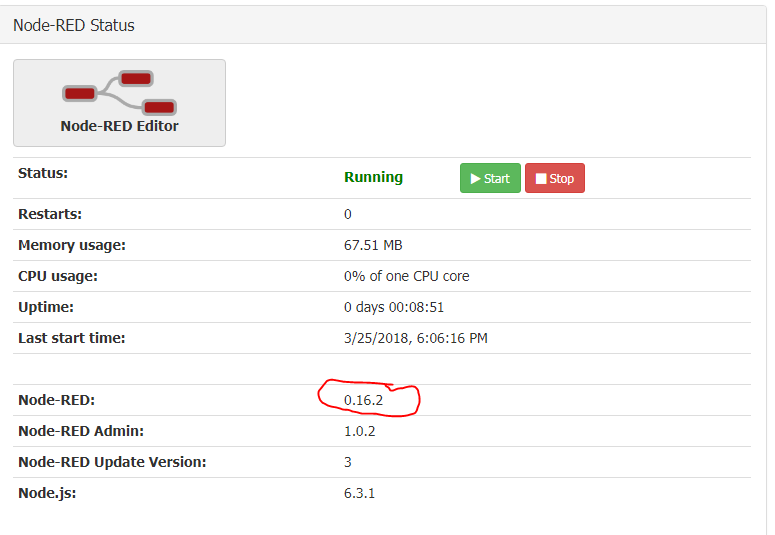
Task: Stop the Node-RED service
Action: pos(555,178)
